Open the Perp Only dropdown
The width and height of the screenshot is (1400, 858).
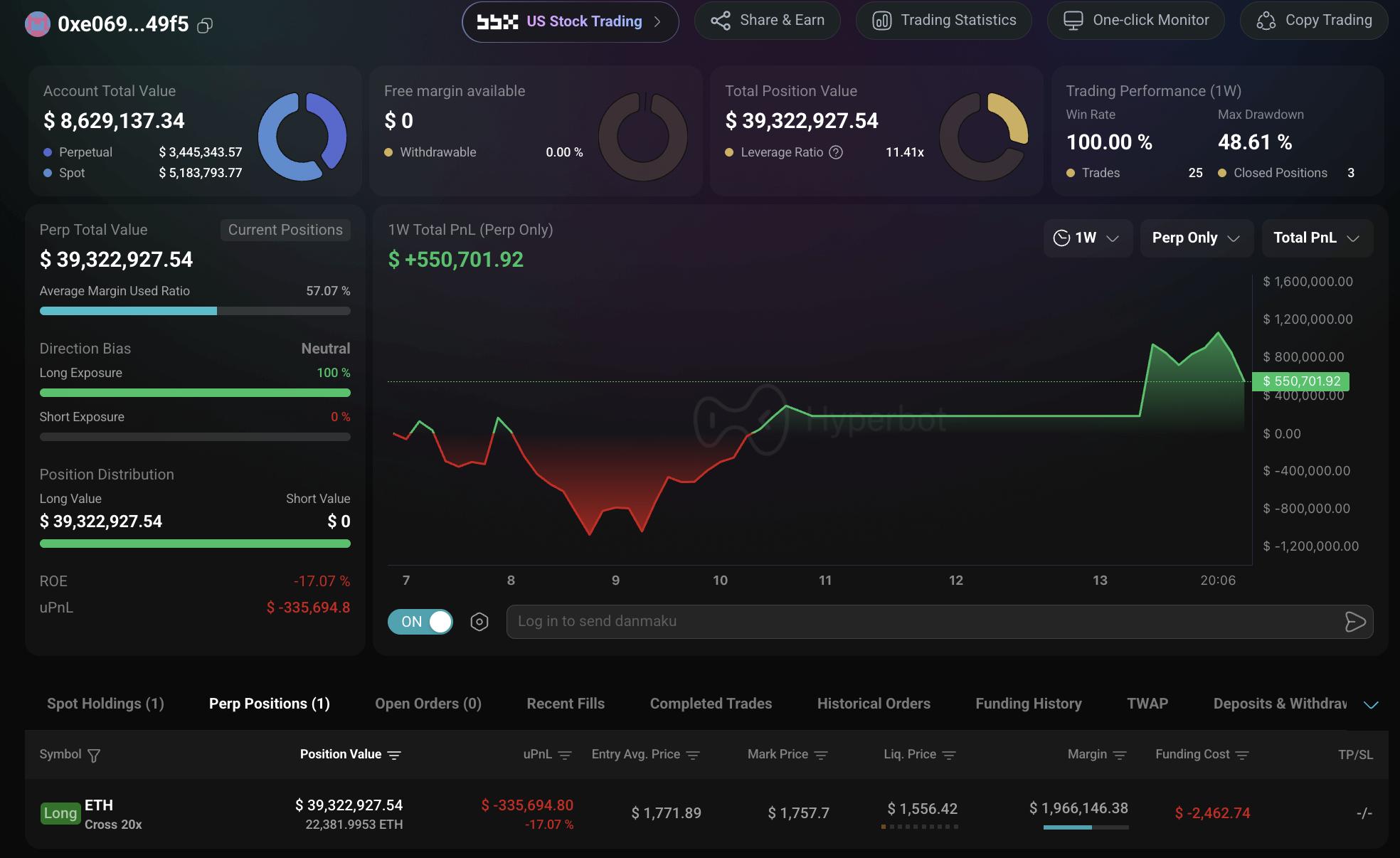click(x=1197, y=238)
